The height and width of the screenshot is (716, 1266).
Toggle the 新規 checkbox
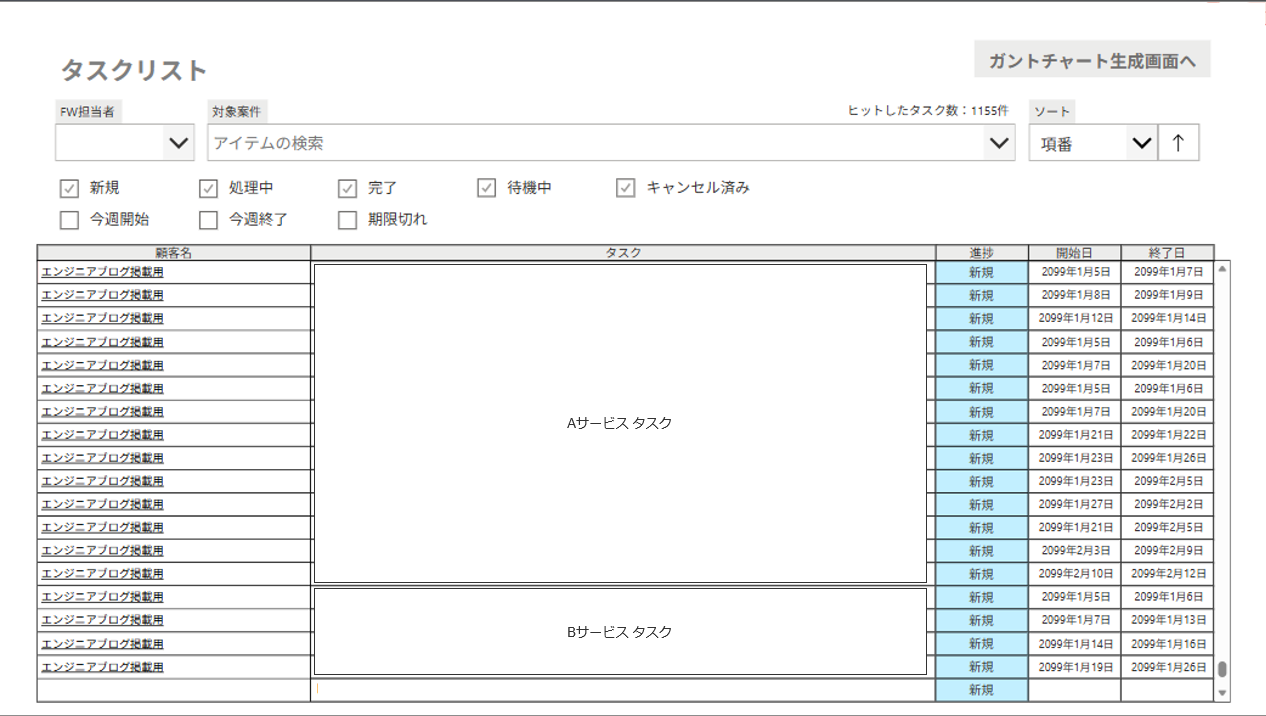point(69,188)
